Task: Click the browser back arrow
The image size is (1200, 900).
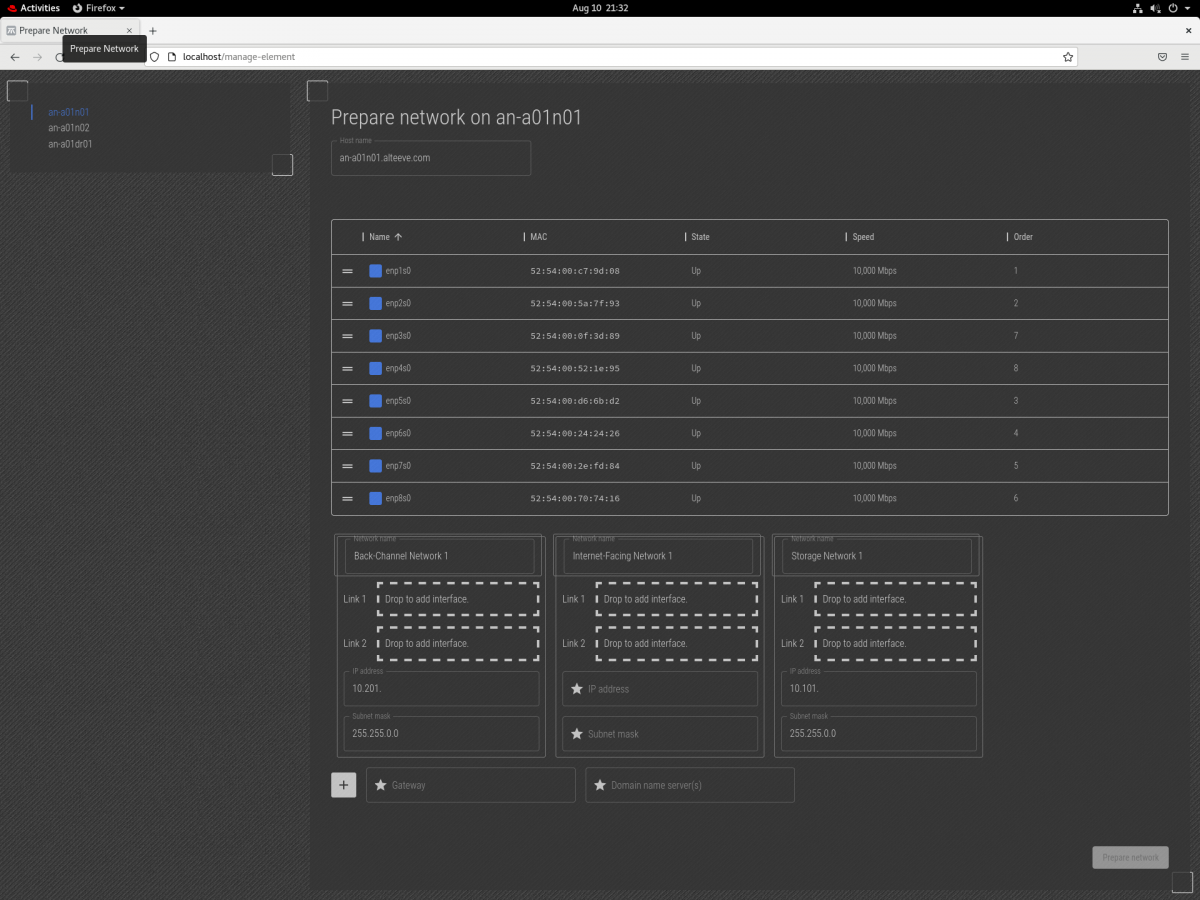Action: [x=15, y=57]
